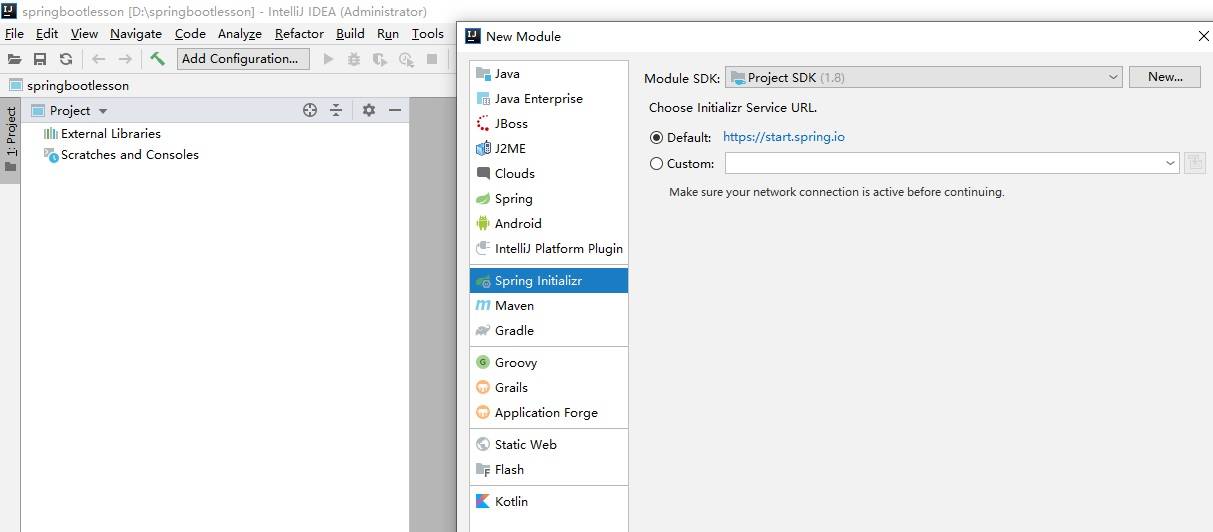Screen dimensions: 1213x532
Task: Click the Build Project hammer icon
Action: coord(157,59)
